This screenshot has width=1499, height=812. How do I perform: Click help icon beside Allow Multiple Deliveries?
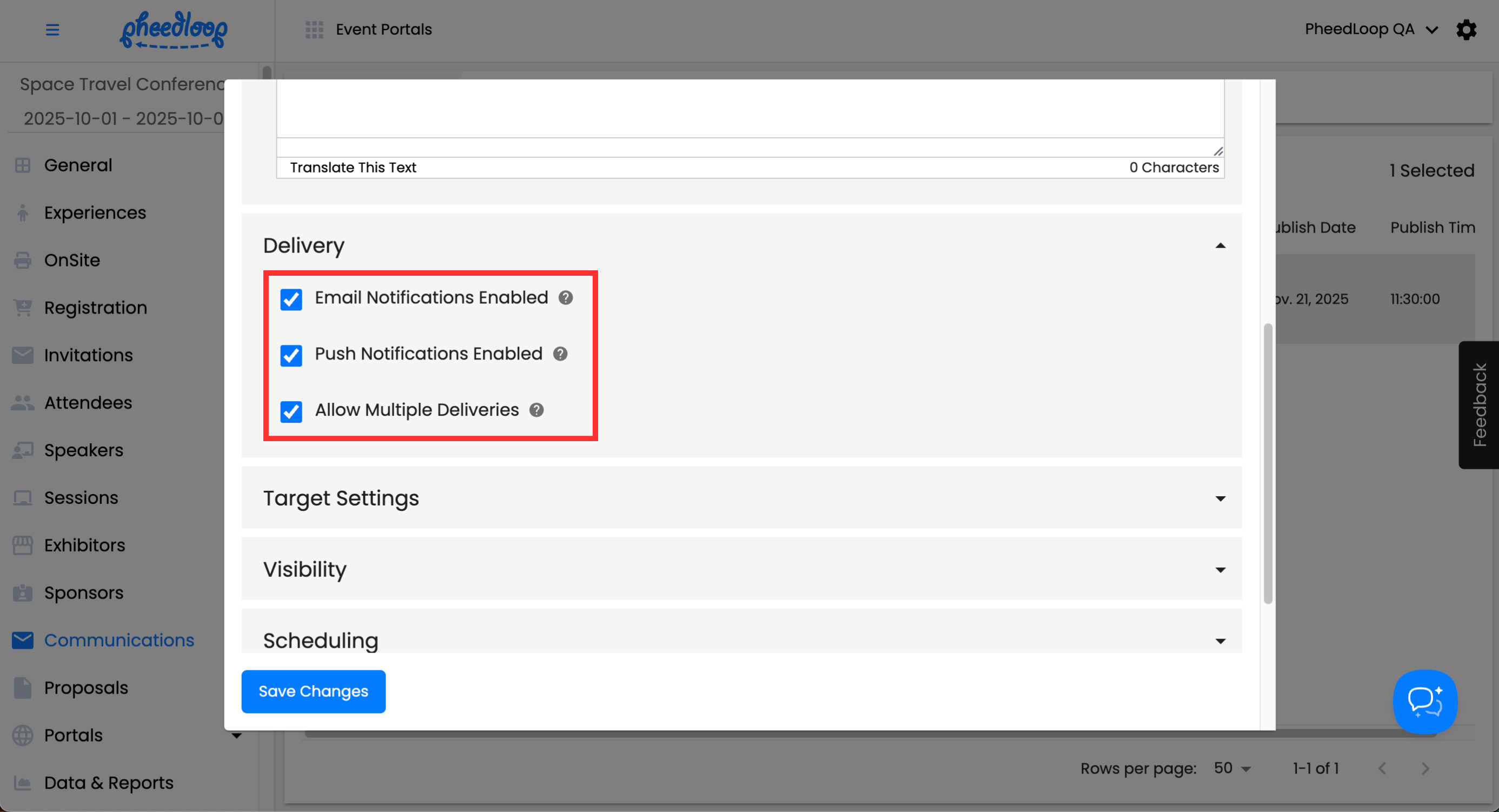[536, 410]
